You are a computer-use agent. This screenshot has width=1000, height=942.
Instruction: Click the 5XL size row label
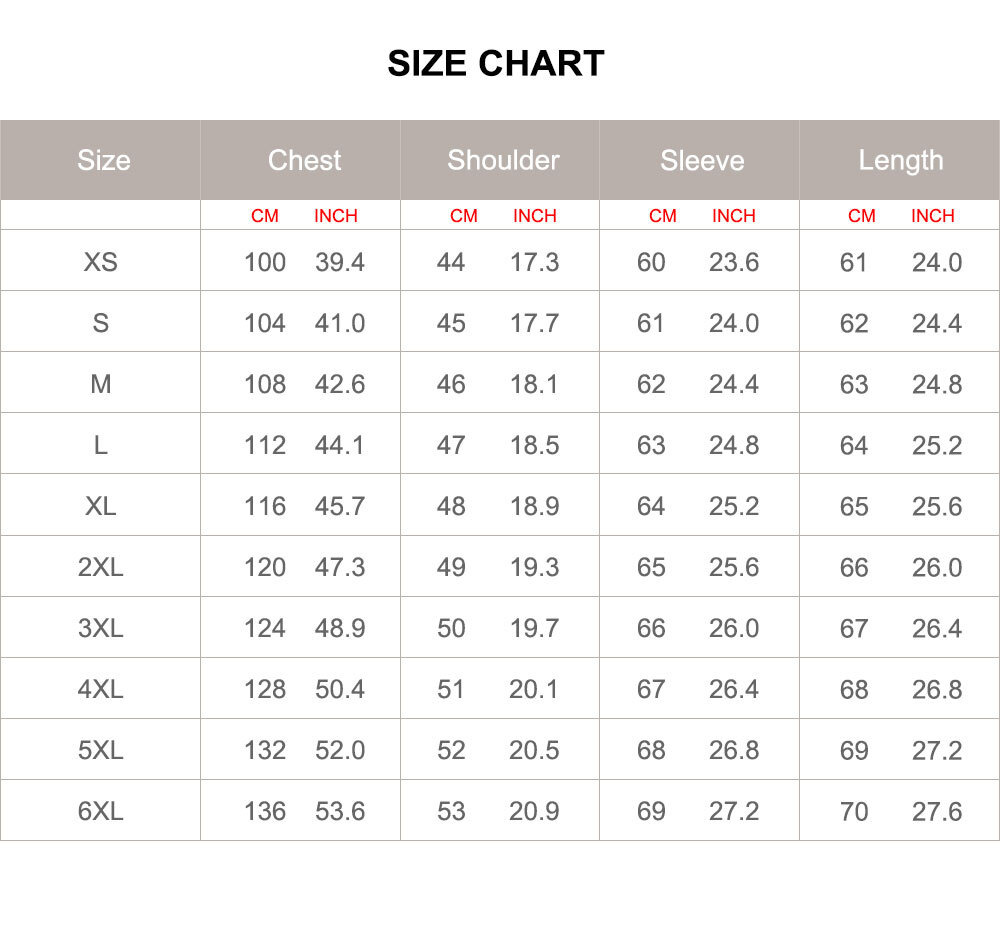click(x=101, y=750)
